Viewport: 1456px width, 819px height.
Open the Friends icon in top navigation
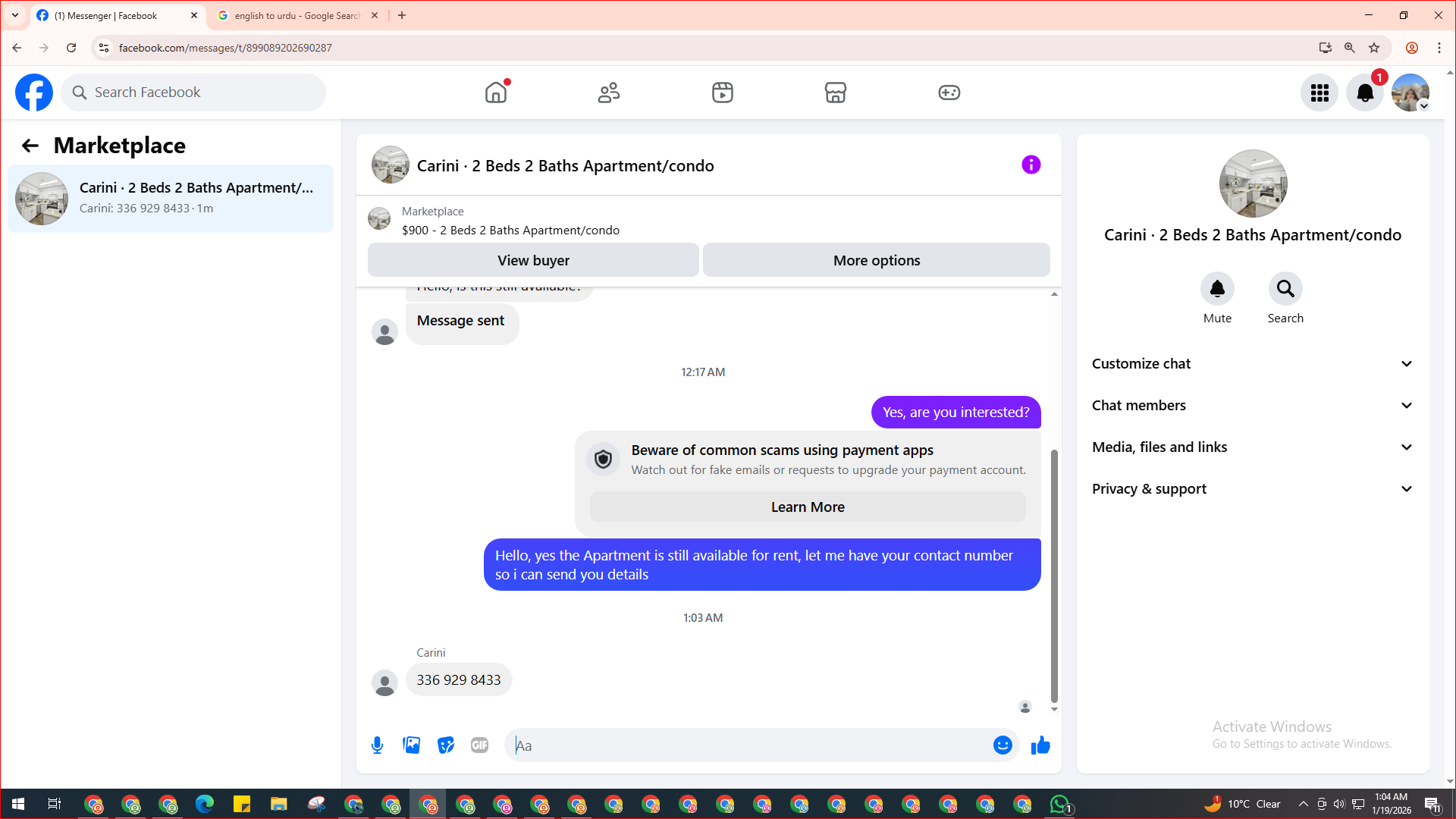click(609, 93)
